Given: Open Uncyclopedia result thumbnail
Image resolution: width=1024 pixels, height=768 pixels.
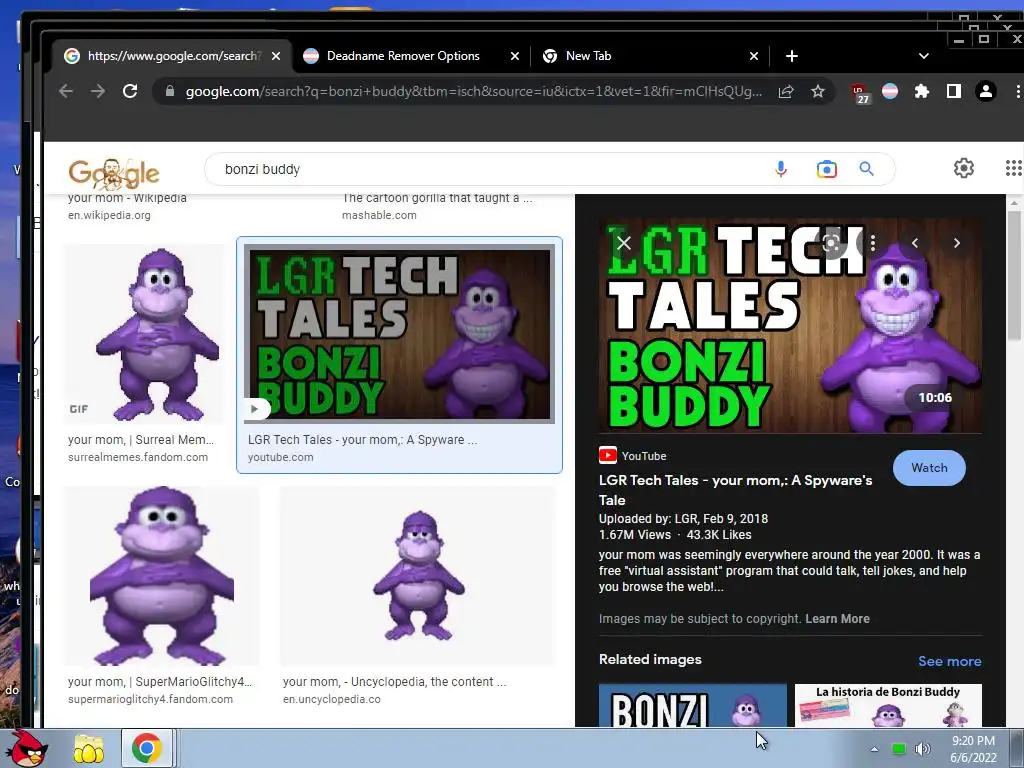Looking at the screenshot, I should coord(418,576).
